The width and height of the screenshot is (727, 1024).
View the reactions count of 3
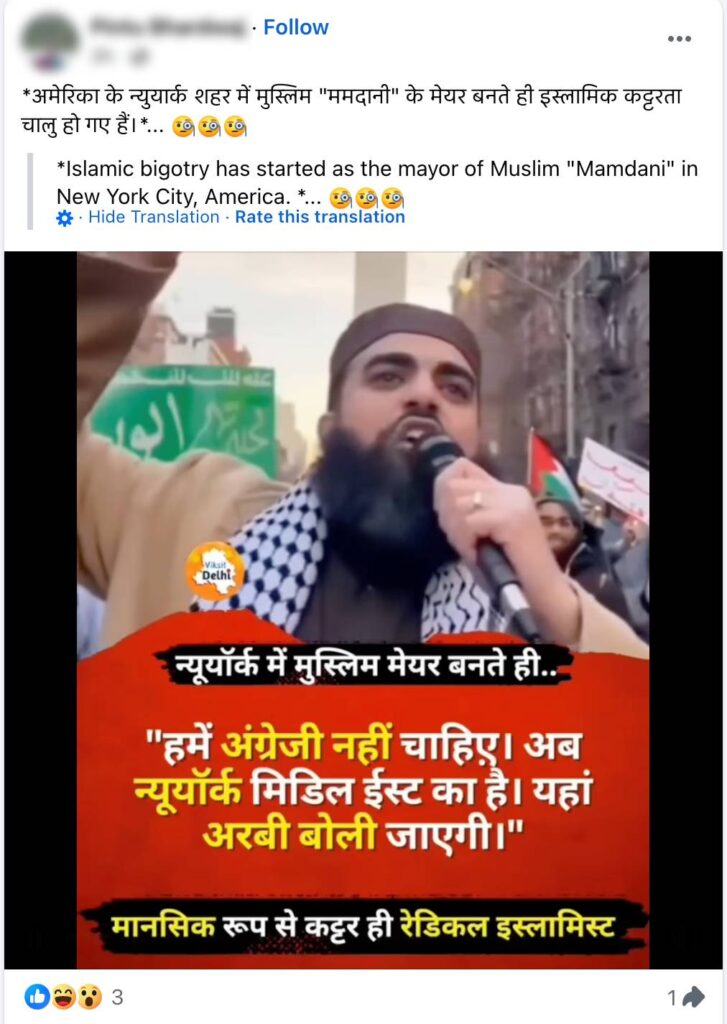117,997
